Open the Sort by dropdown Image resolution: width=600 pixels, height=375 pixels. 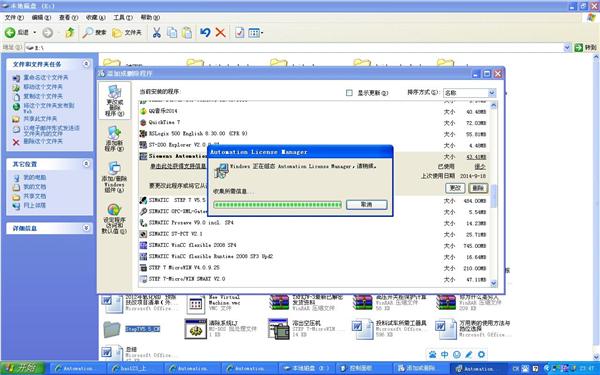pyautogui.click(x=470, y=93)
